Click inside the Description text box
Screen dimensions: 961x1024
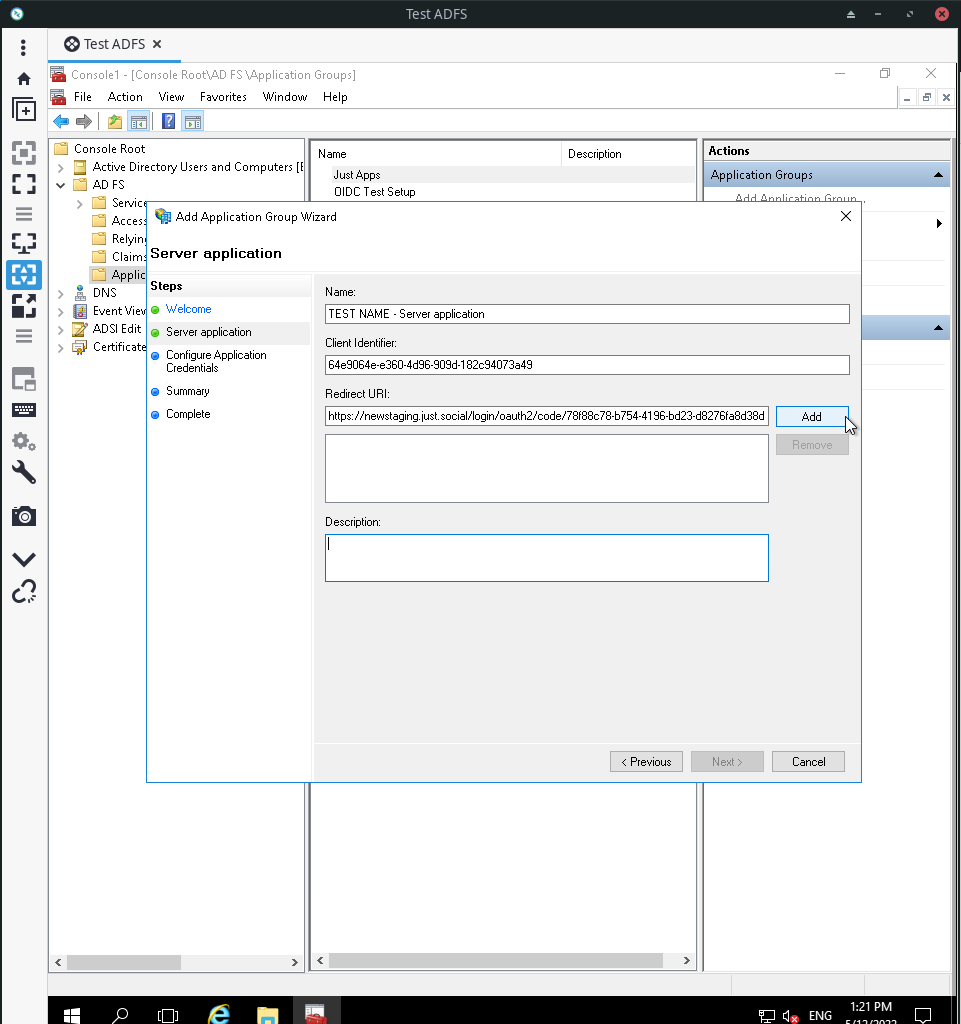(x=546, y=557)
